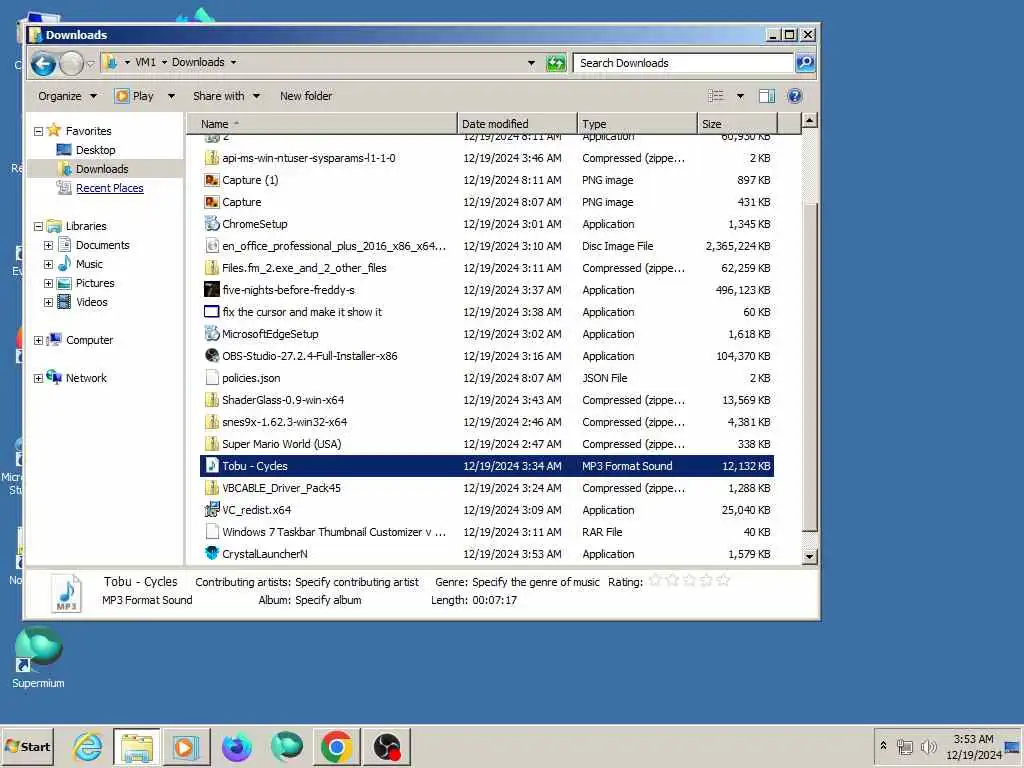1024x768 pixels.
Task: Expand the Network tree node
Action: pos(39,378)
